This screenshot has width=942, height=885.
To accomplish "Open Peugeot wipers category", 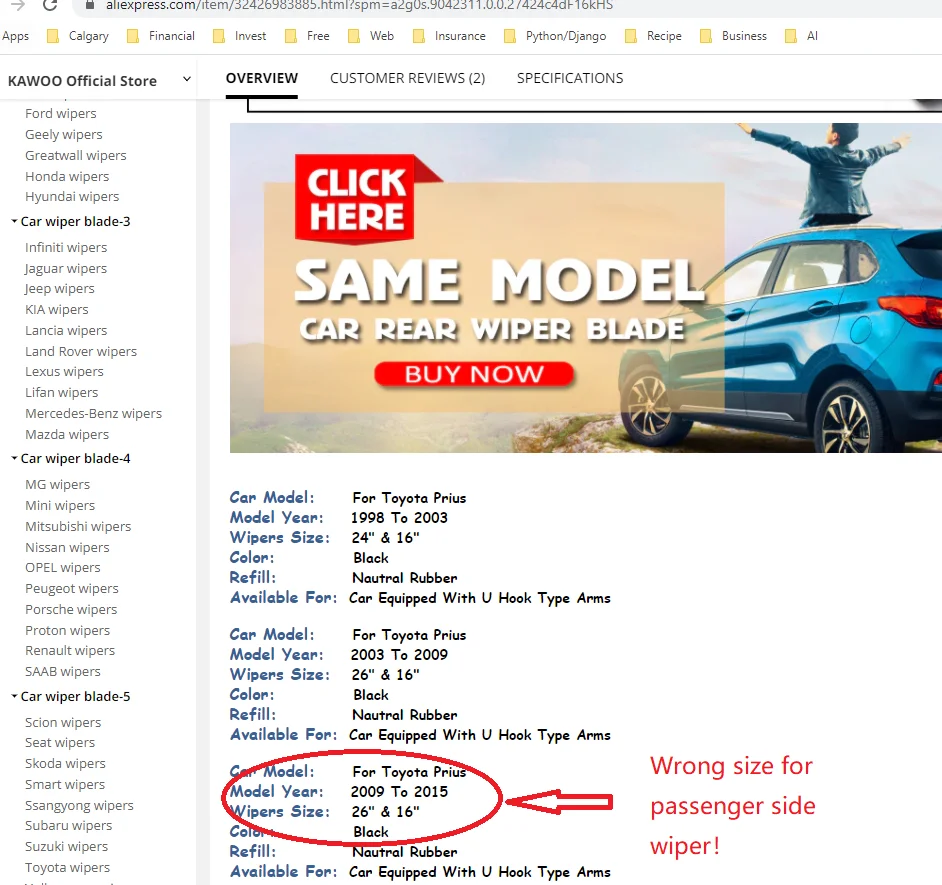I will pyautogui.click(x=72, y=589).
